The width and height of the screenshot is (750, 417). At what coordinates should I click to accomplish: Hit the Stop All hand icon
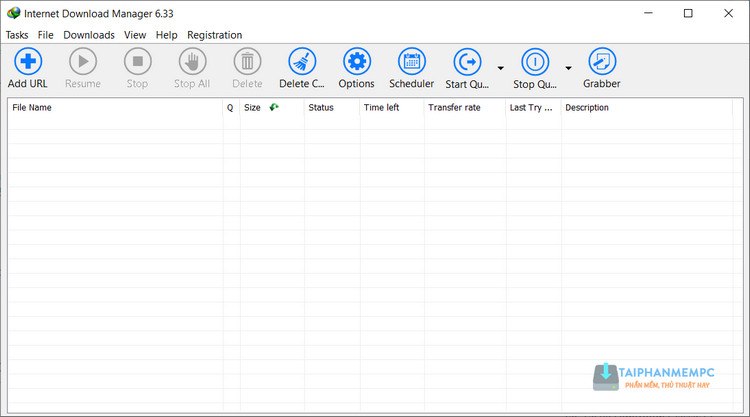192,62
